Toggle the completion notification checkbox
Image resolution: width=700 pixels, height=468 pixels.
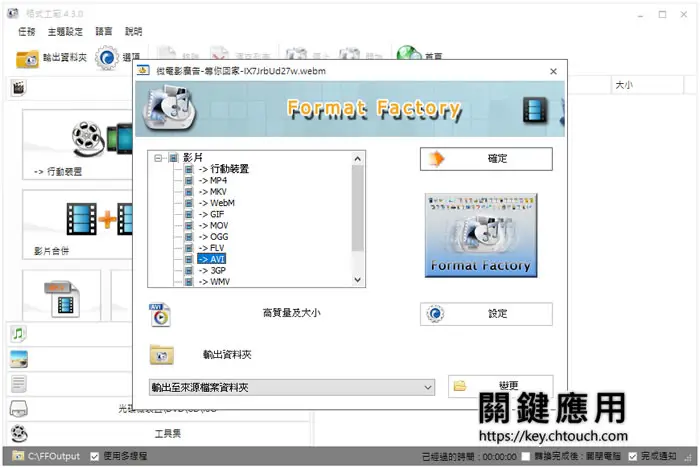[633, 456]
